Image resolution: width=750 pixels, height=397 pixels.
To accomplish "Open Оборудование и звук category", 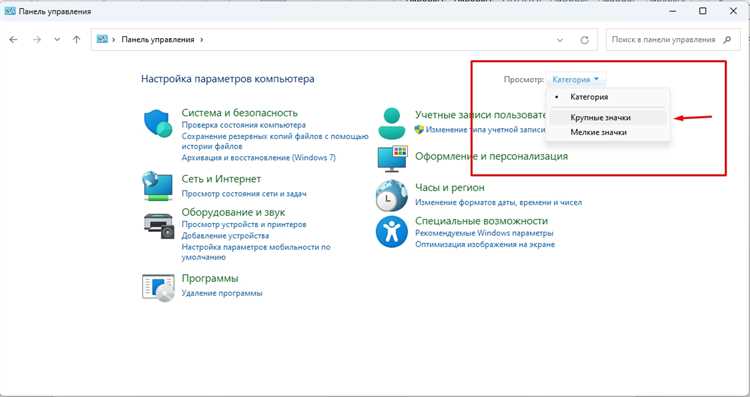I will tap(233, 212).
